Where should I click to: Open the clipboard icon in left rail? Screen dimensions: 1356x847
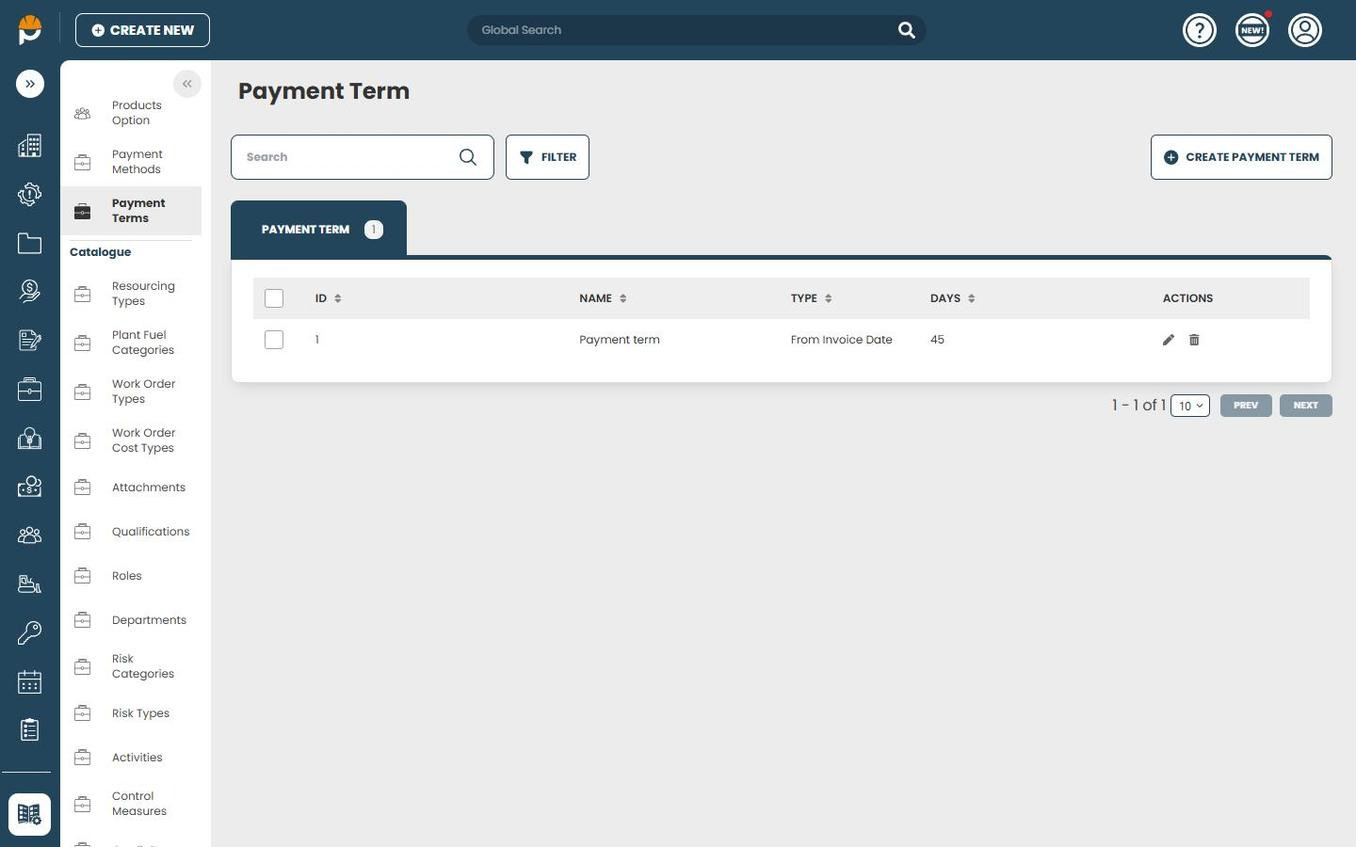coord(30,730)
